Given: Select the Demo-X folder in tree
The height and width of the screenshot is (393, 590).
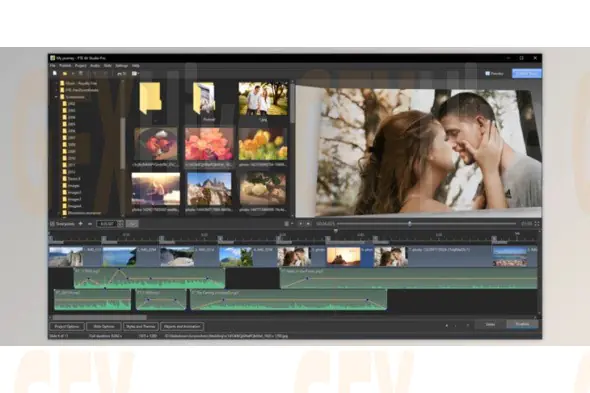Looking at the screenshot, I should [71, 179].
